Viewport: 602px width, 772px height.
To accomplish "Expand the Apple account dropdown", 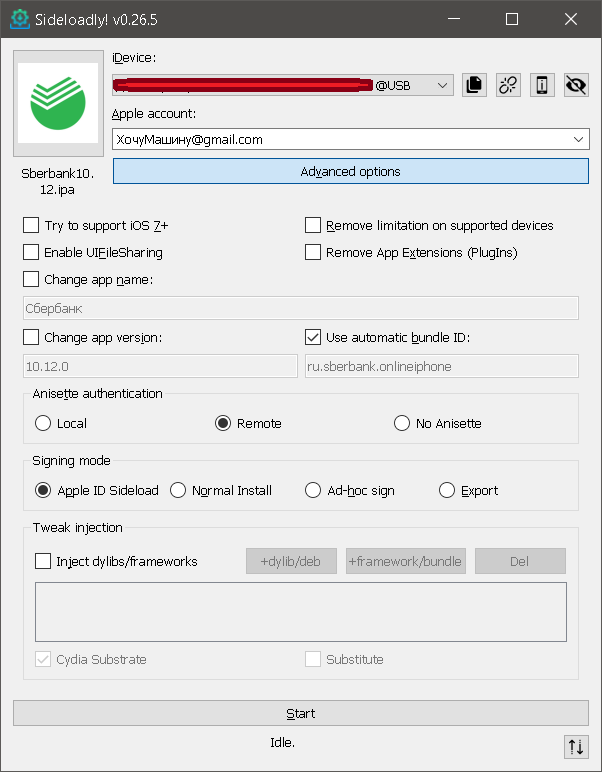I will tap(579, 139).
